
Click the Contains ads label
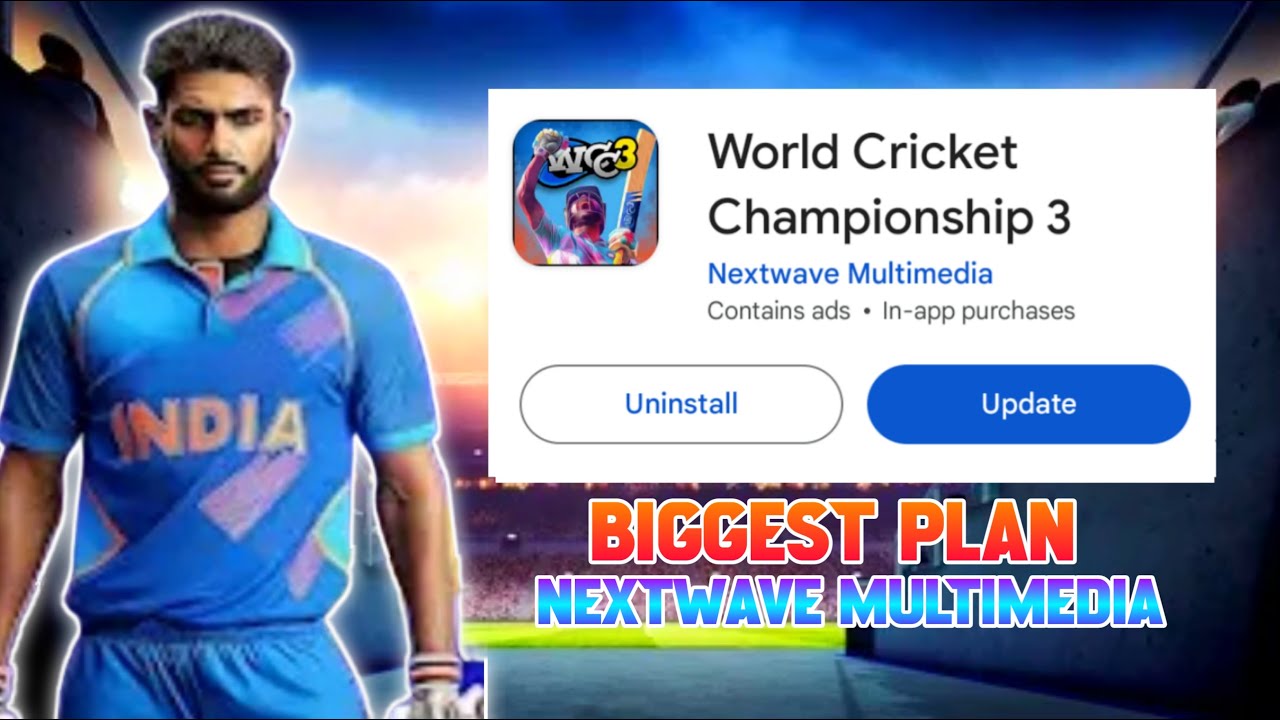click(x=778, y=311)
